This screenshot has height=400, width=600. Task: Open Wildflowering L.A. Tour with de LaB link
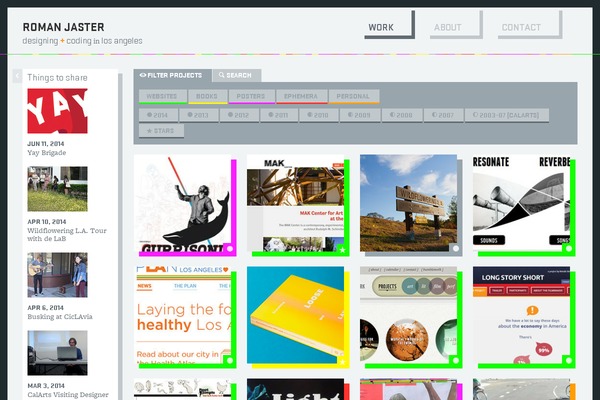coord(67,235)
